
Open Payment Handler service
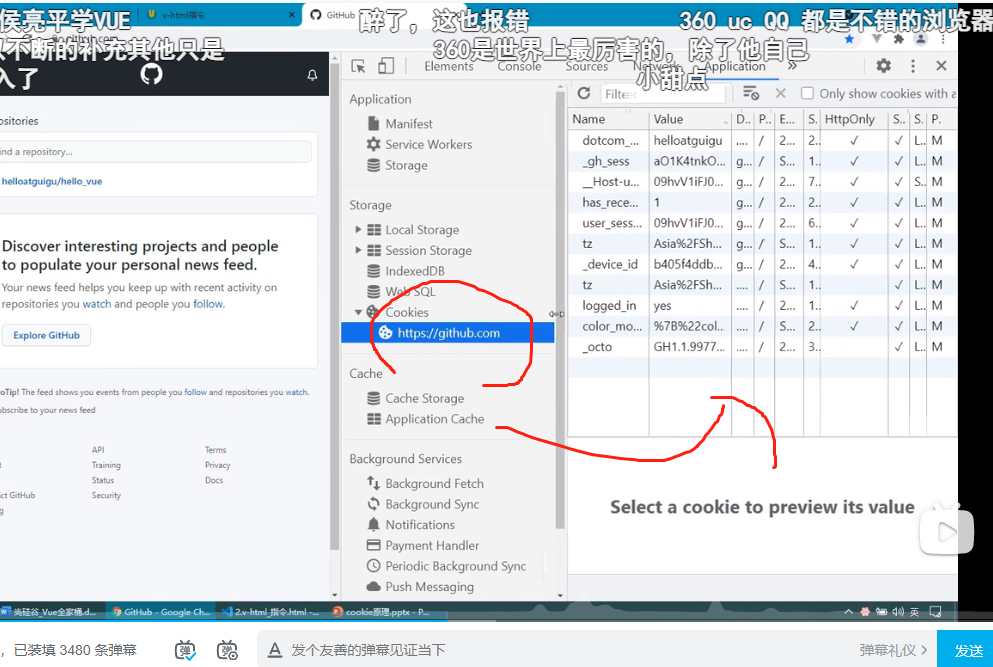(423, 545)
